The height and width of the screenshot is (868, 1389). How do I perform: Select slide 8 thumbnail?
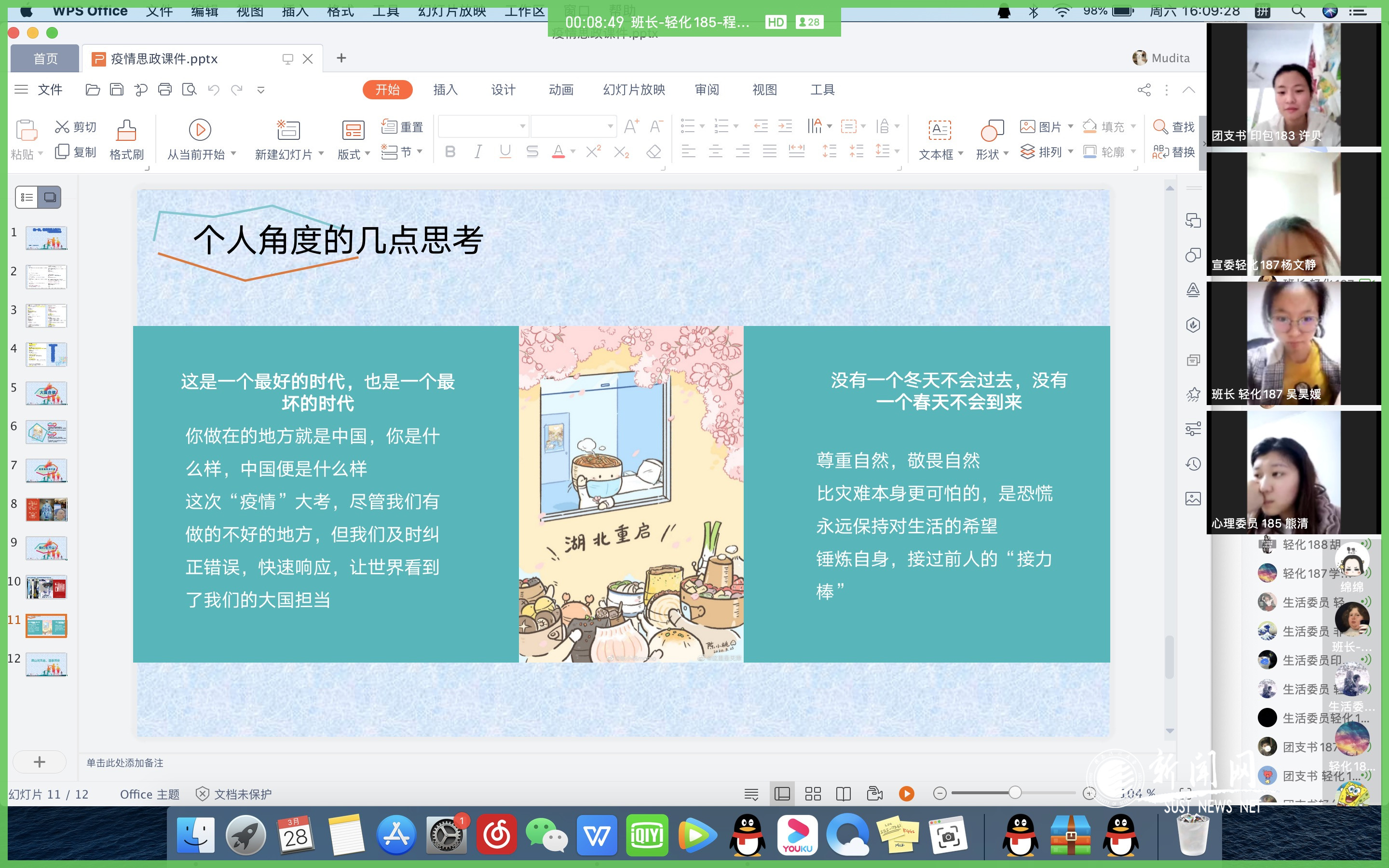46,509
